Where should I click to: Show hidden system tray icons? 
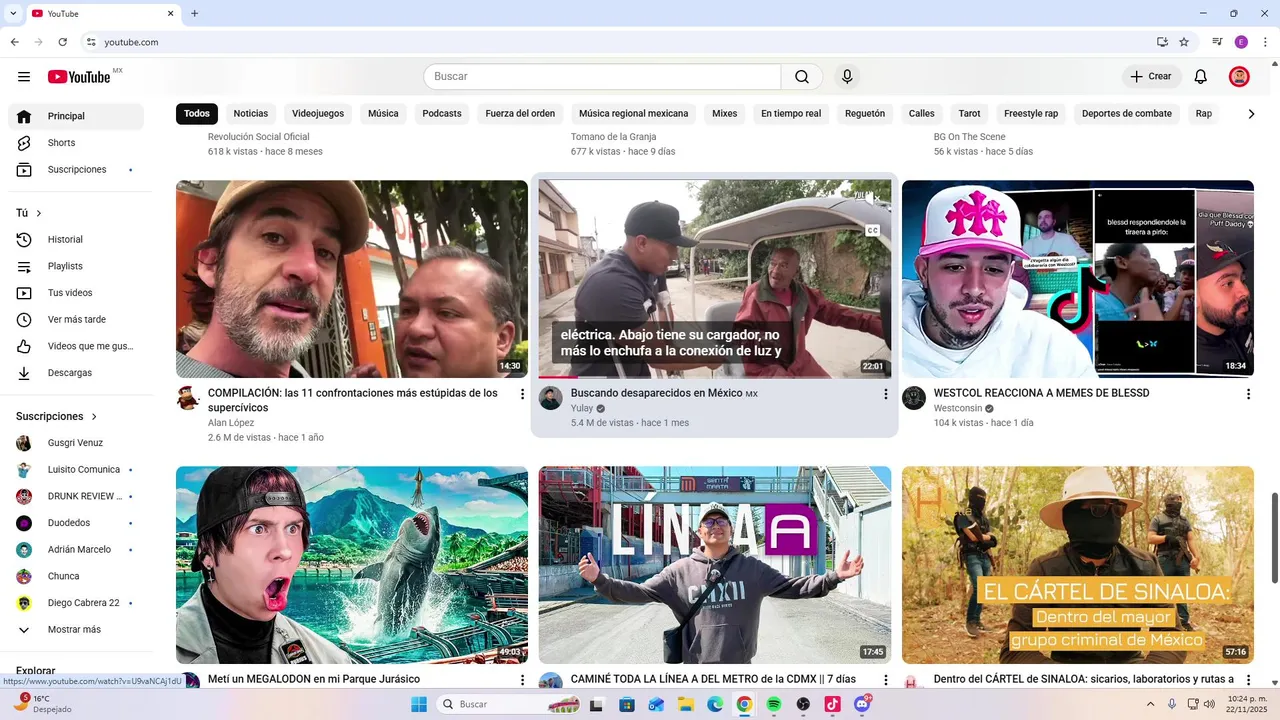(1152, 704)
